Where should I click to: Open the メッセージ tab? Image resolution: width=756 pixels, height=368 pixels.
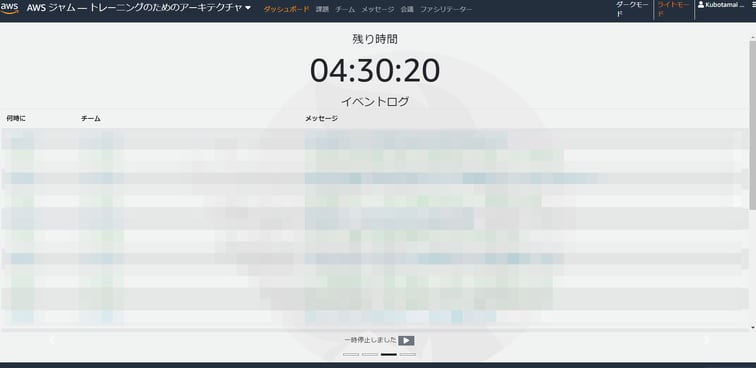[378, 9]
